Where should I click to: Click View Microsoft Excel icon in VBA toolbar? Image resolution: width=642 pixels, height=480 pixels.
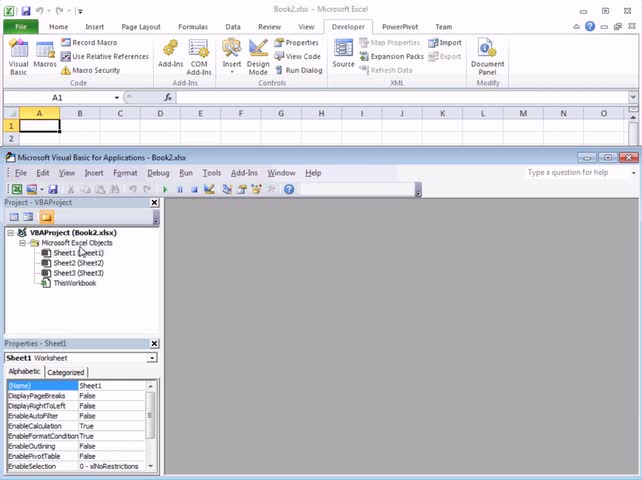(x=17, y=189)
